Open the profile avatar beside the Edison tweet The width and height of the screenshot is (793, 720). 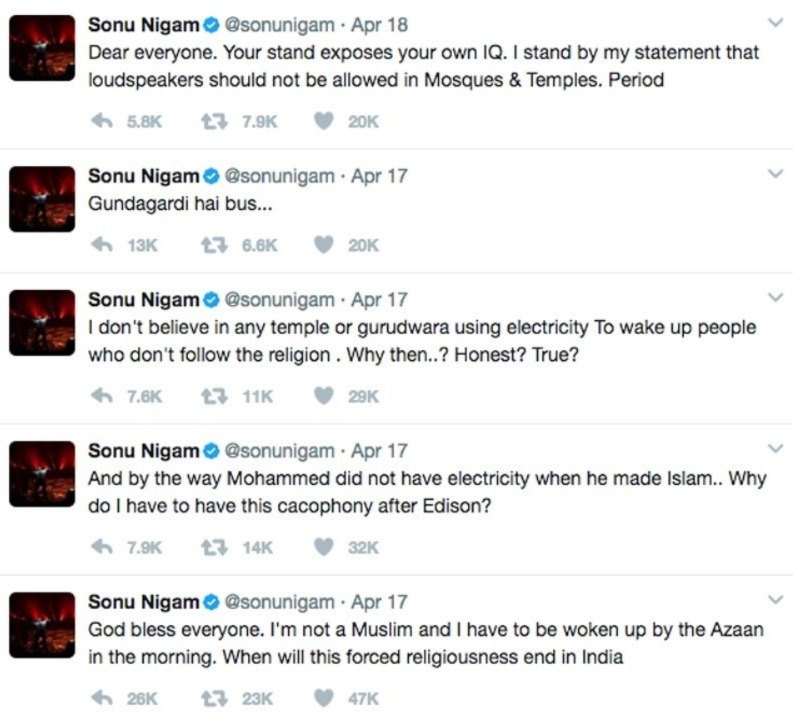click(42, 474)
